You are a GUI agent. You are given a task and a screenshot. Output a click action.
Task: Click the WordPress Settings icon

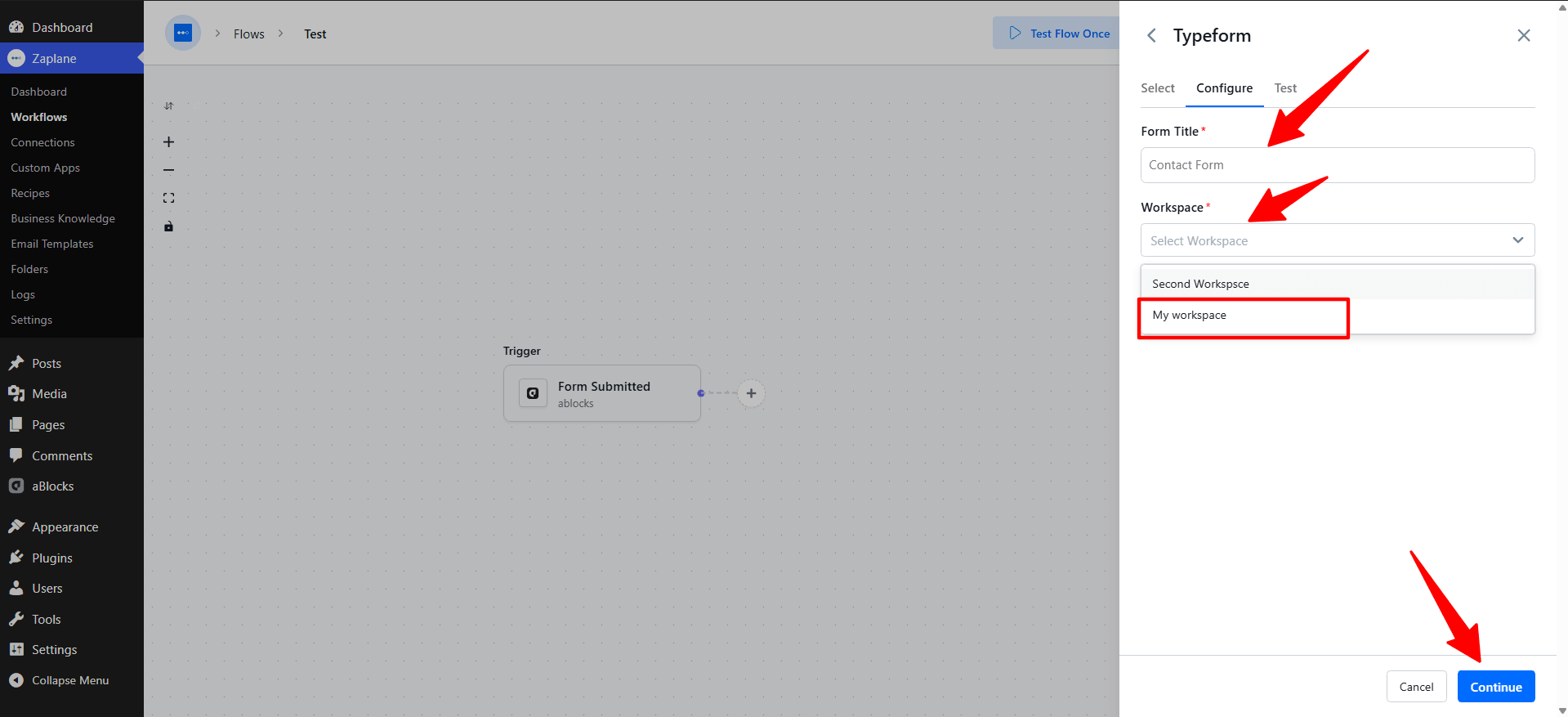[16, 649]
